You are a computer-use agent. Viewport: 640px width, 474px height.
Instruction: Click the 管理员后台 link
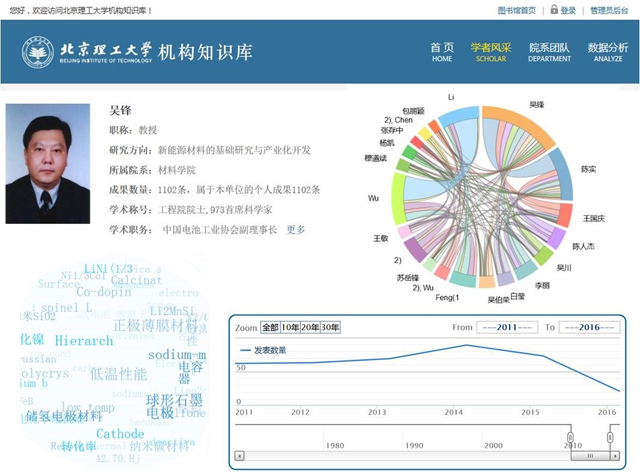(x=610, y=10)
